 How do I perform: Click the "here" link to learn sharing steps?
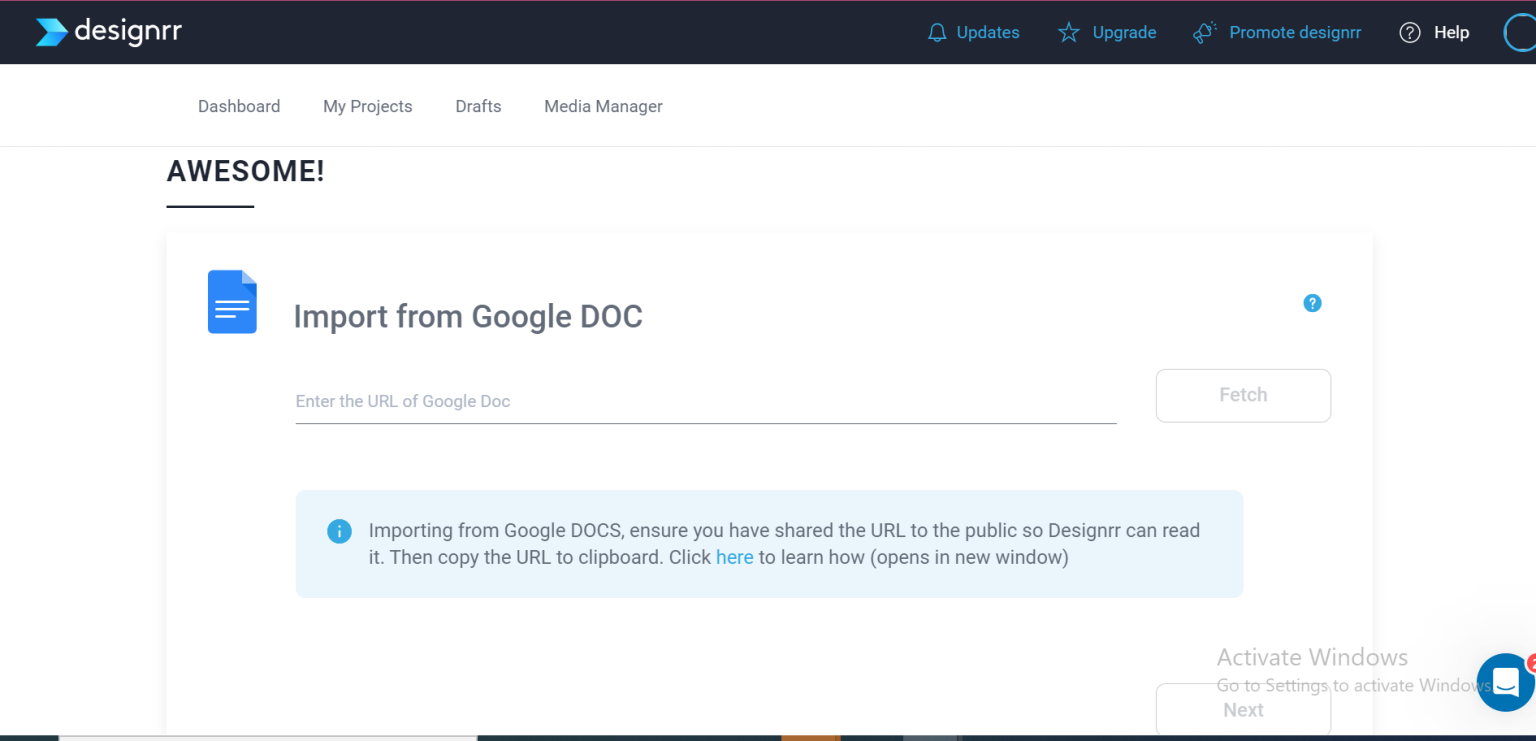(x=735, y=557)
